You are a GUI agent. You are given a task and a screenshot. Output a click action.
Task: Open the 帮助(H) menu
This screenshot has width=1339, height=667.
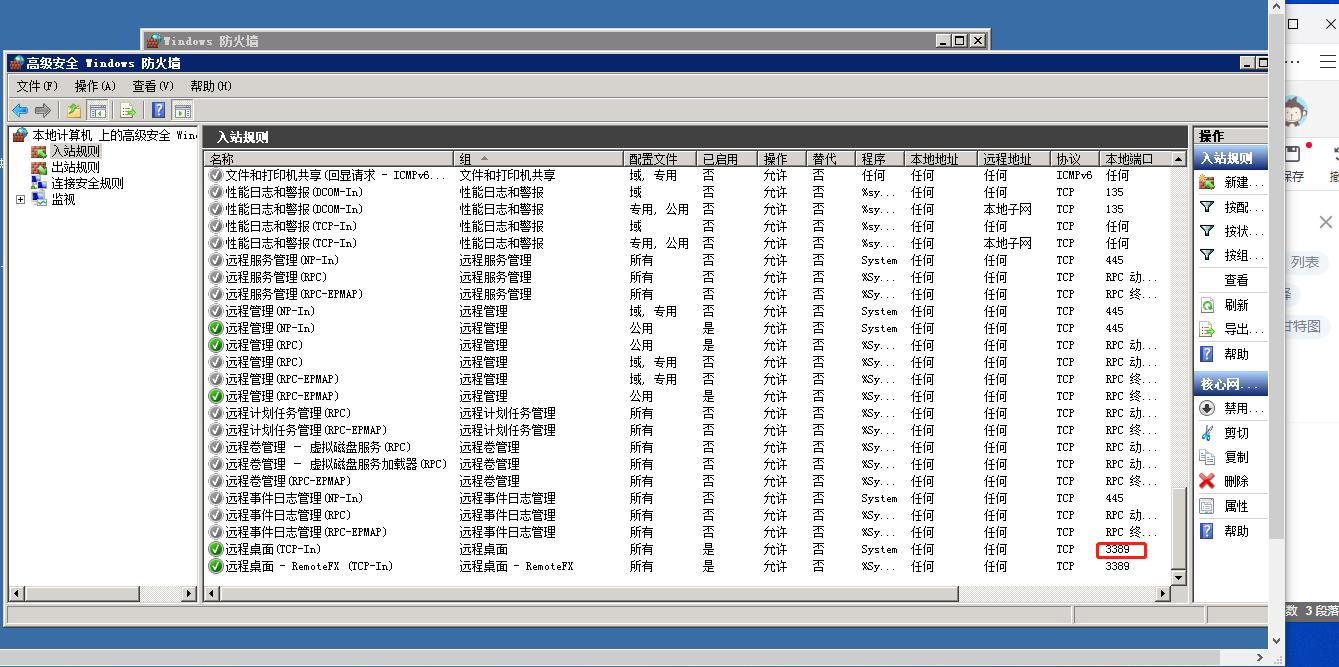pos(211,86)
